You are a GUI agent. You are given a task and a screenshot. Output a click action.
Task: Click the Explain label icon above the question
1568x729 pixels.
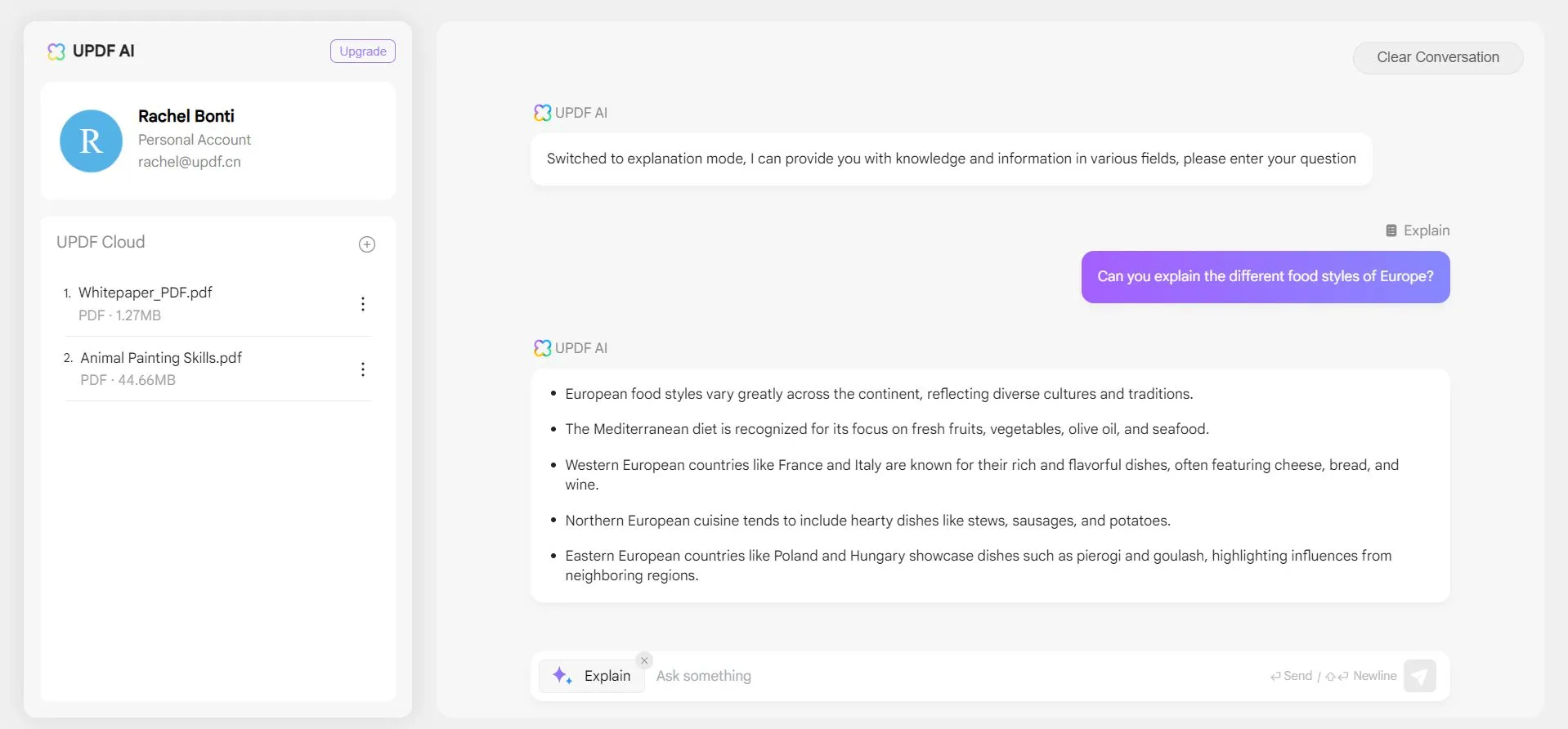(1391, 230)
